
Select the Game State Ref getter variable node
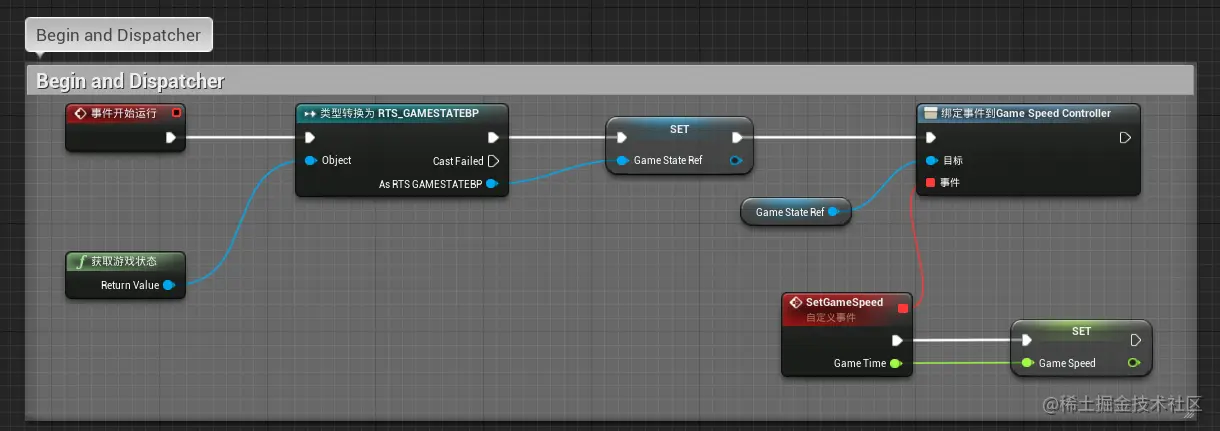796,212
